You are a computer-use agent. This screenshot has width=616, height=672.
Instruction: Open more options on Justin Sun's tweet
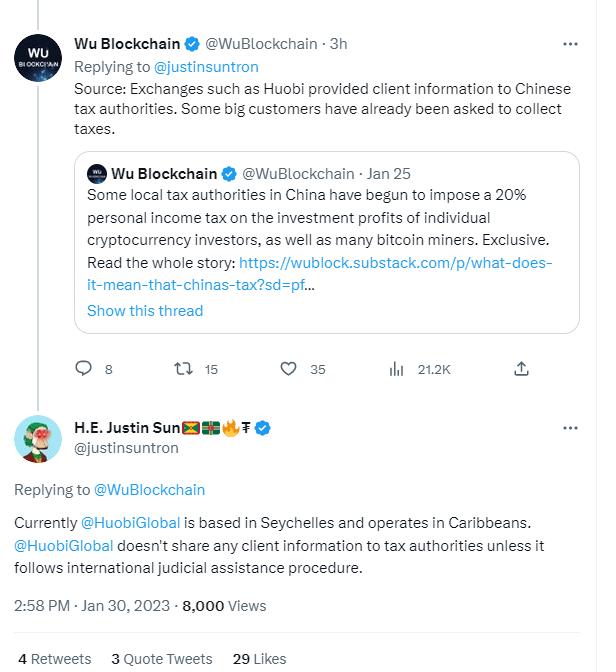pos(570,428)
